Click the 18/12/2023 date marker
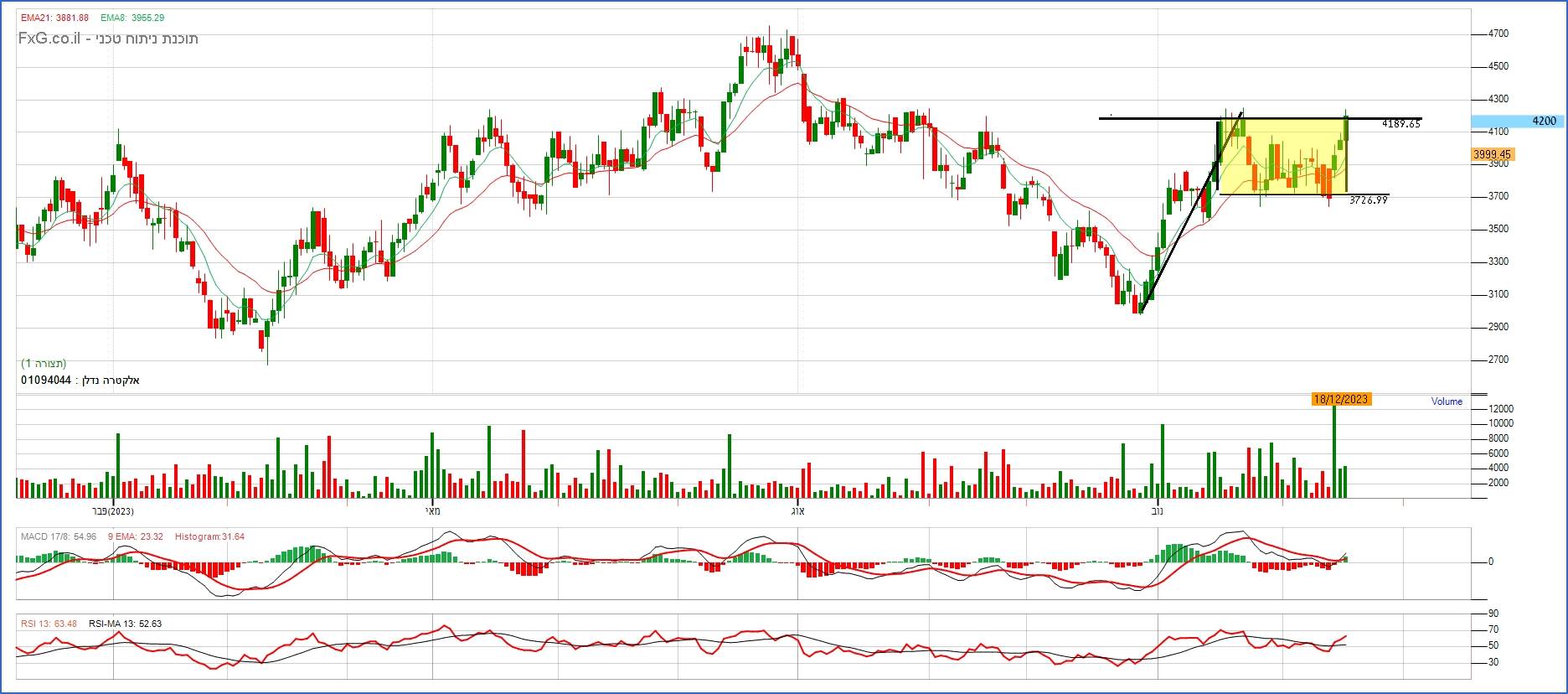The width and height of the screenshot is (1568, 694). coord(1340,399)
